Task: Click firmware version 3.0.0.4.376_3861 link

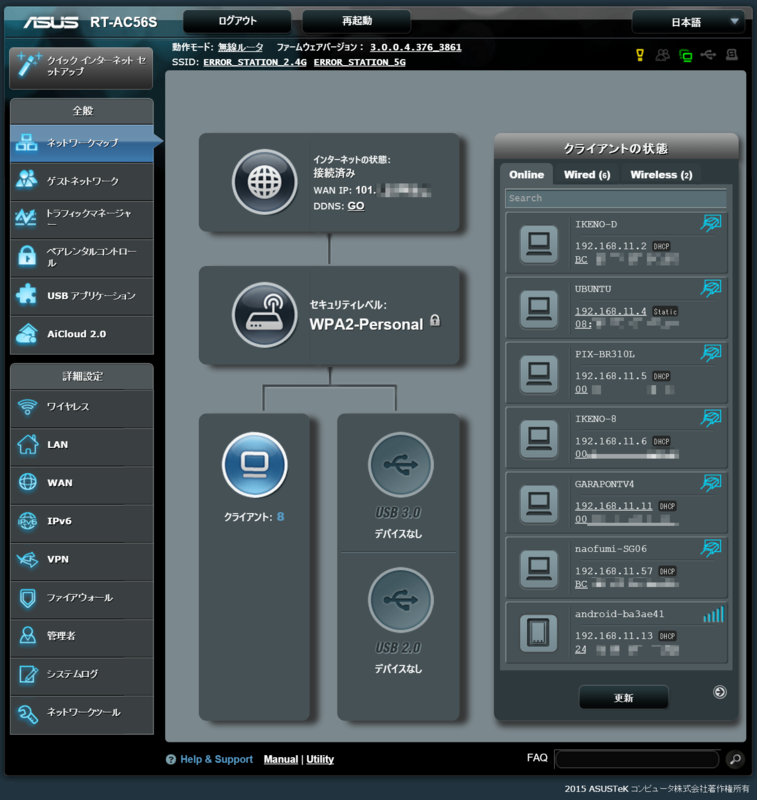Action: 416,47
